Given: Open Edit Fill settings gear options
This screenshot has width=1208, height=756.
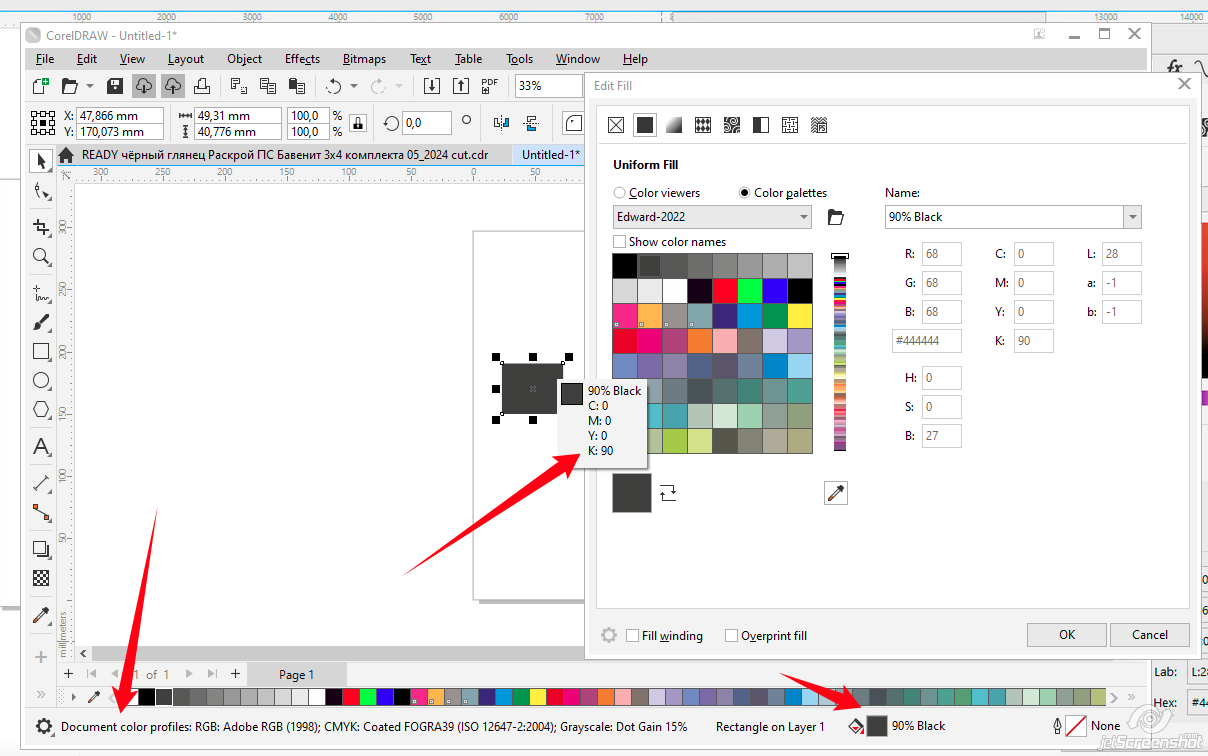Looking at the screenshot, I should pos(609,635).
